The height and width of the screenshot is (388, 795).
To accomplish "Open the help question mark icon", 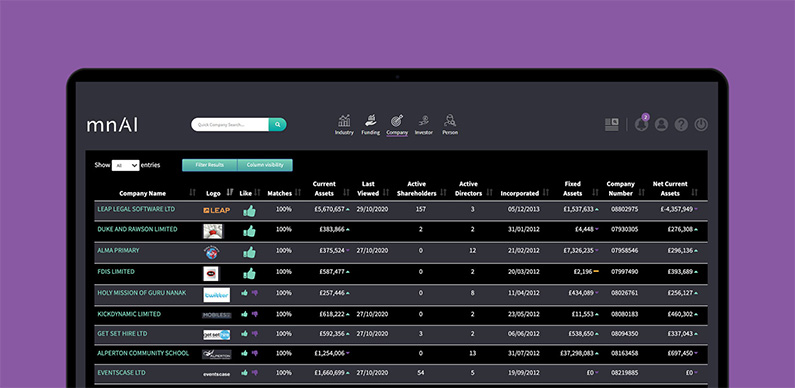I will coord(681,125).
